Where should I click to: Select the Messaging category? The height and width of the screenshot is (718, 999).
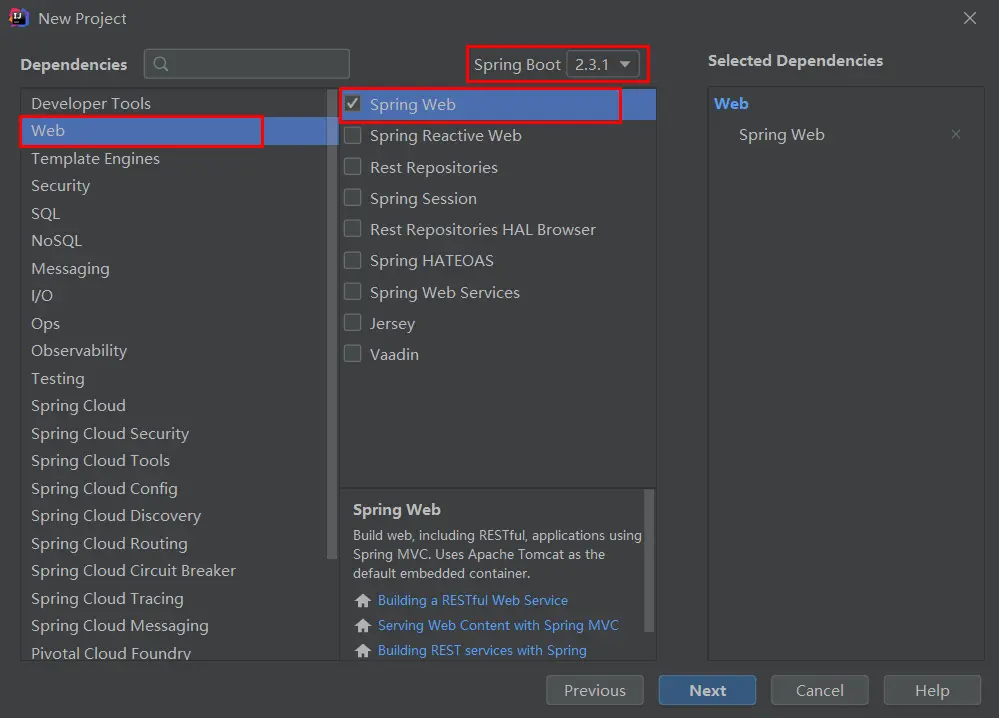click(174, 269)
